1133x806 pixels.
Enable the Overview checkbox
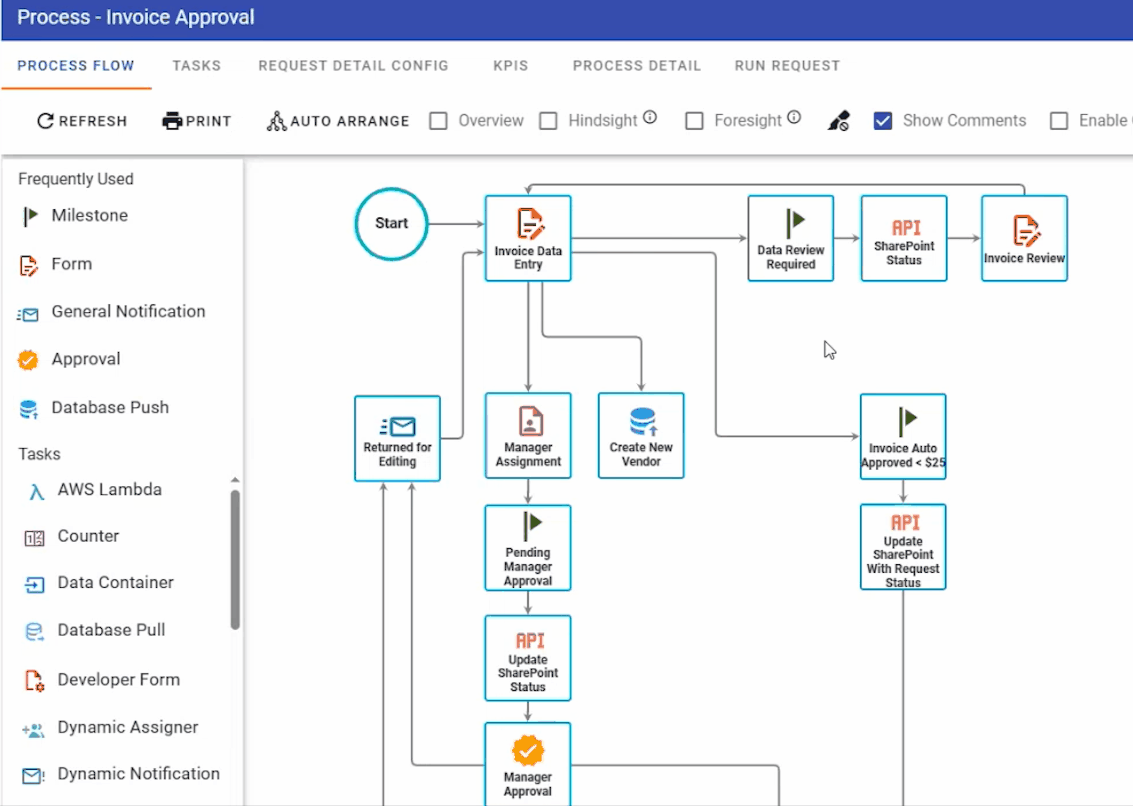pyautogui.click(x=438, y=121)
